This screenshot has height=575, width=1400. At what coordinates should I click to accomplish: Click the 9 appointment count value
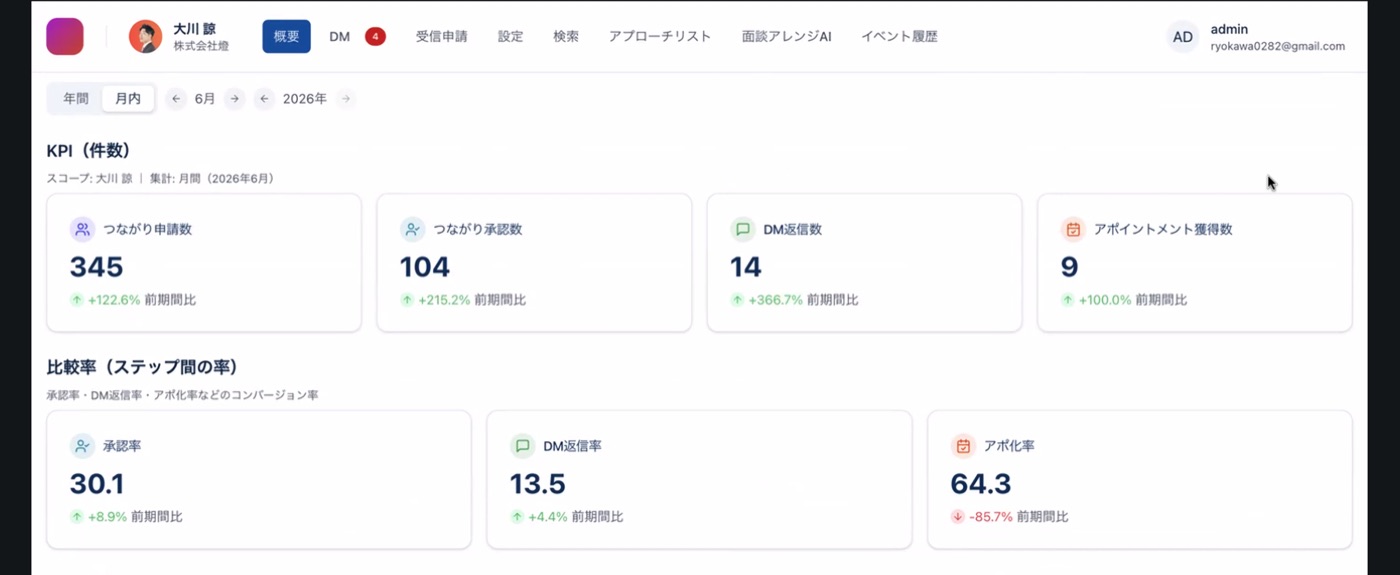1069,267
